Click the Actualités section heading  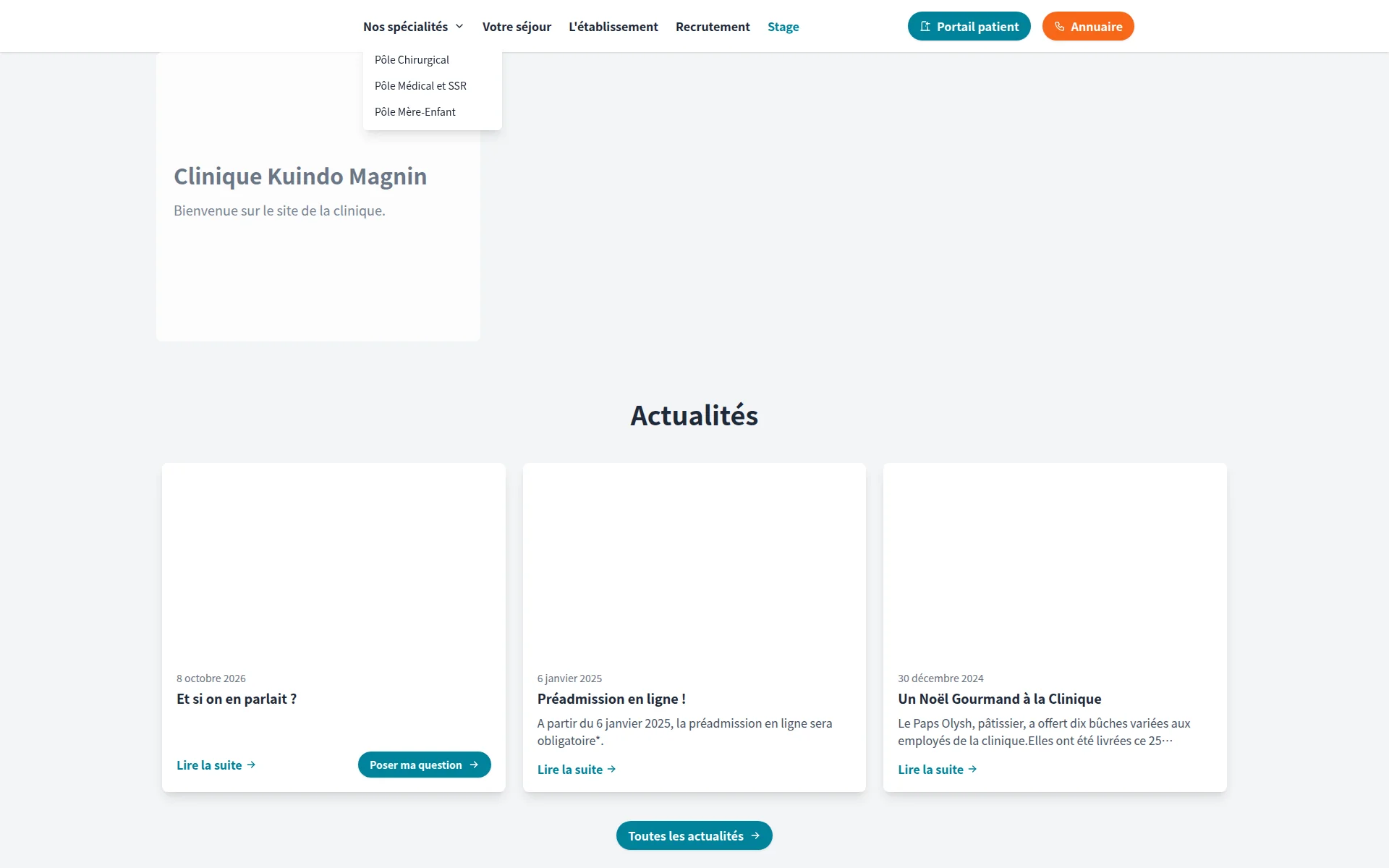click(x=694, y=415)
